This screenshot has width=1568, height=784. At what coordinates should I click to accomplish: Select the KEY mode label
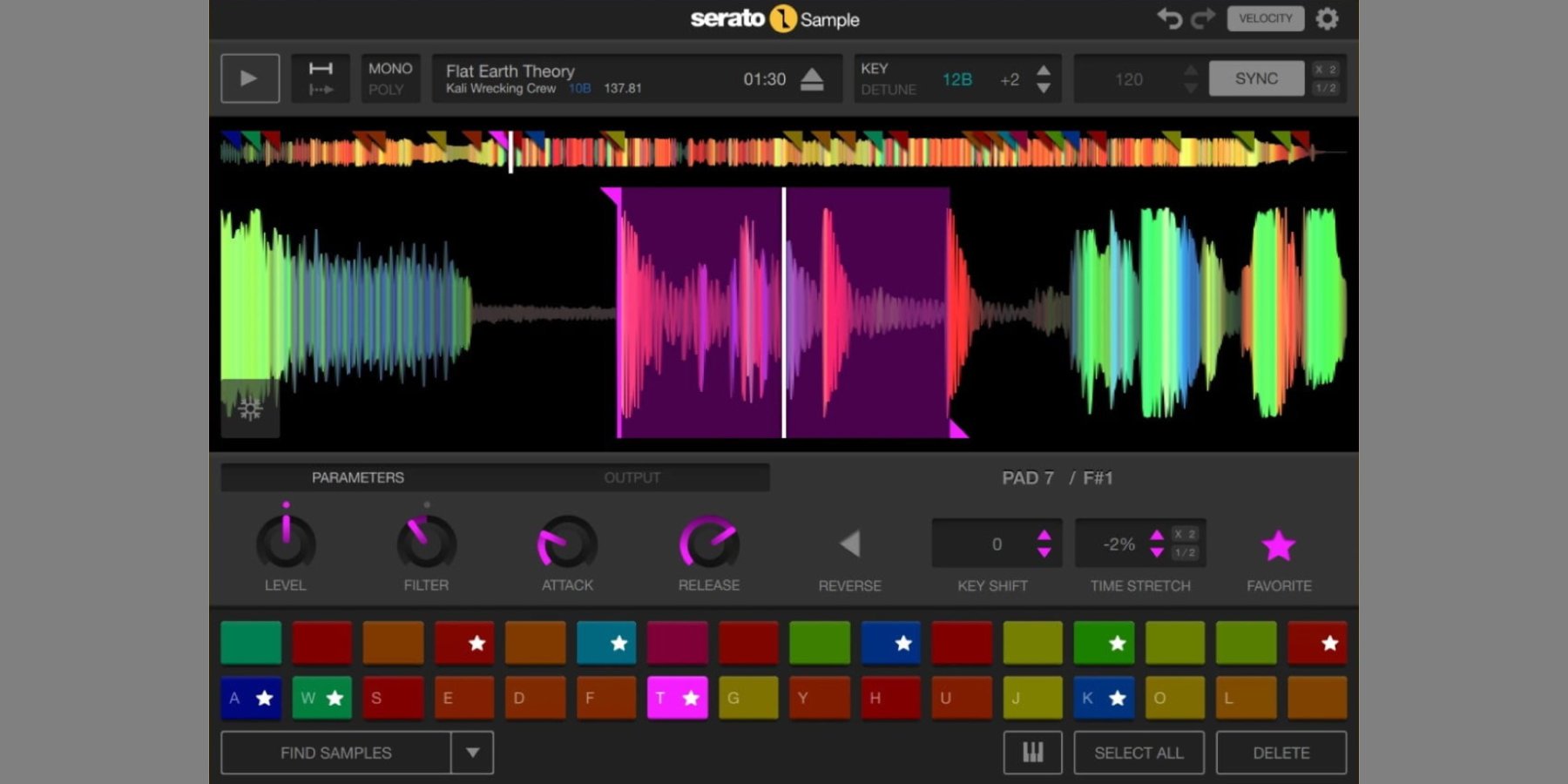click(875, 68)
